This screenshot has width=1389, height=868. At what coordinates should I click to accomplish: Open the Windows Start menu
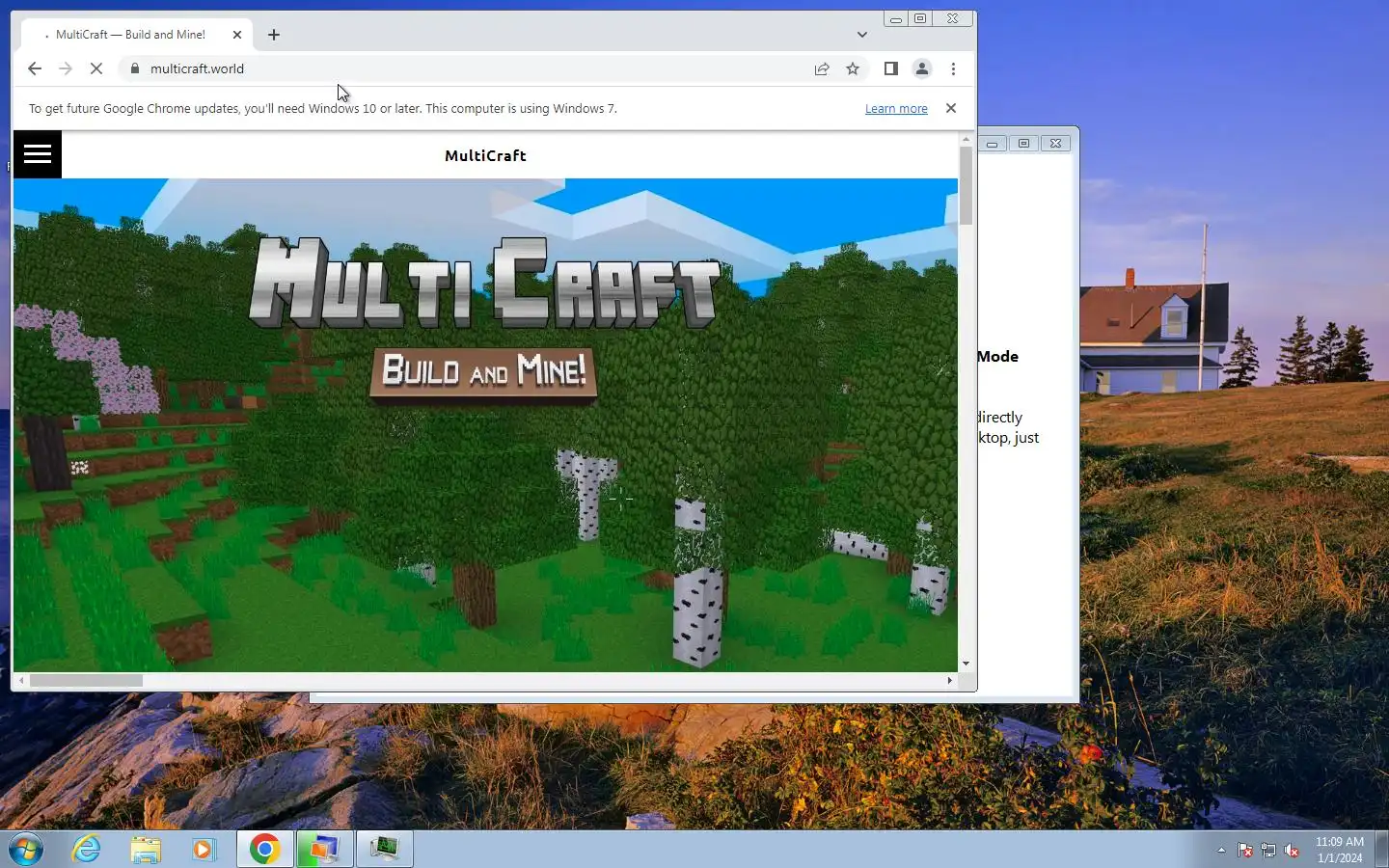[x=26, y=850]
